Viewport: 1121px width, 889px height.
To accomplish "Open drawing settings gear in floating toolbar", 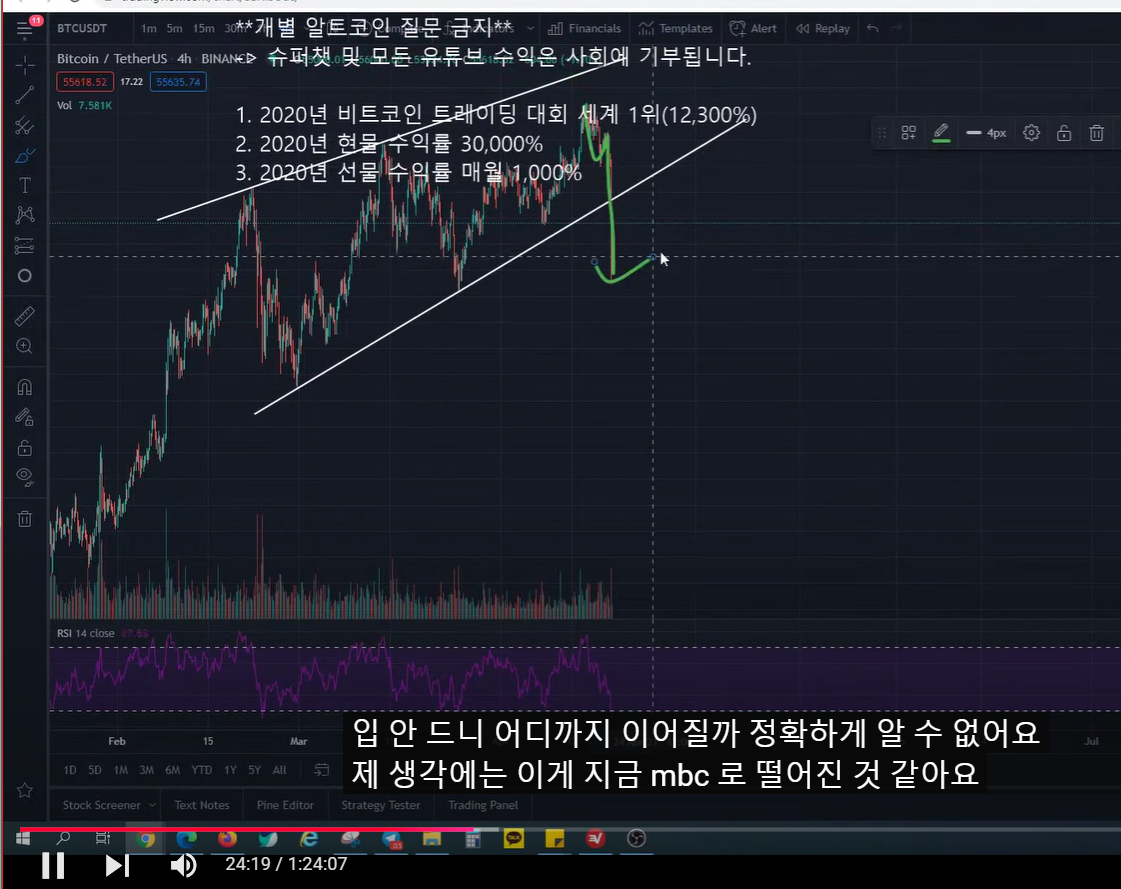I will (x=1031, y=133).
